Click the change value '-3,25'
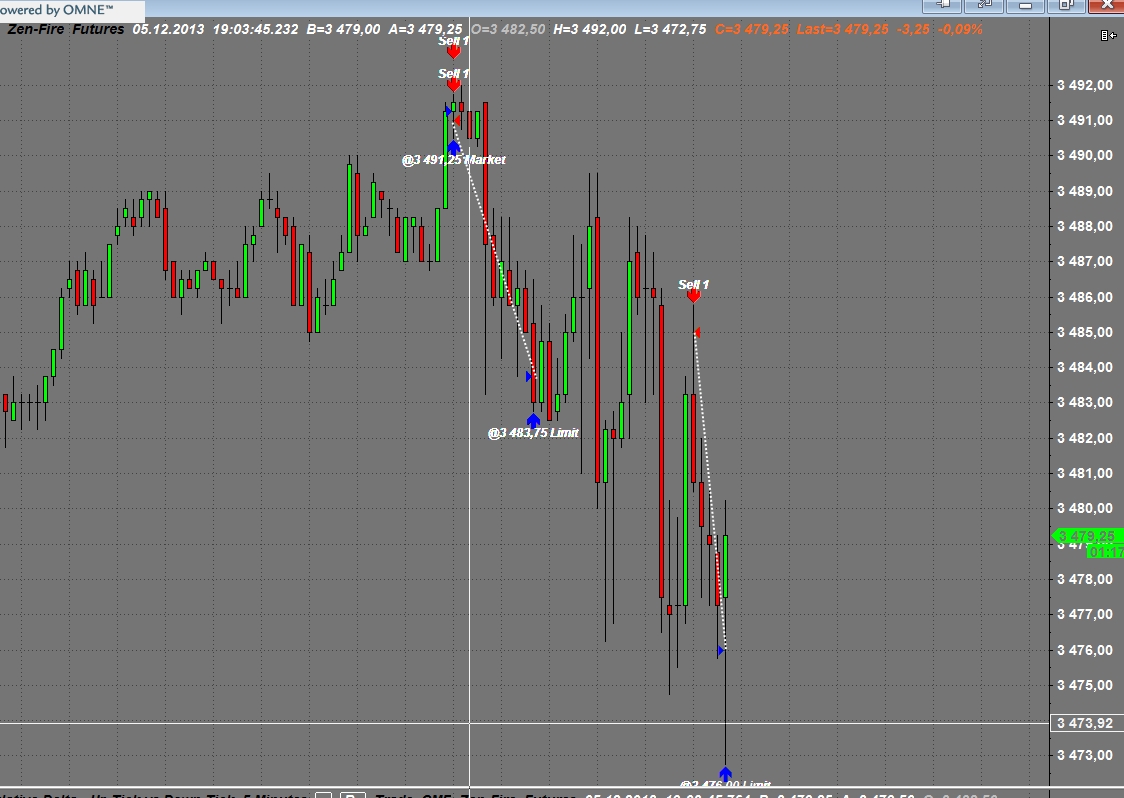This screenshot has height=798, width=1124. pyautogui.click(x=913, y=29)
